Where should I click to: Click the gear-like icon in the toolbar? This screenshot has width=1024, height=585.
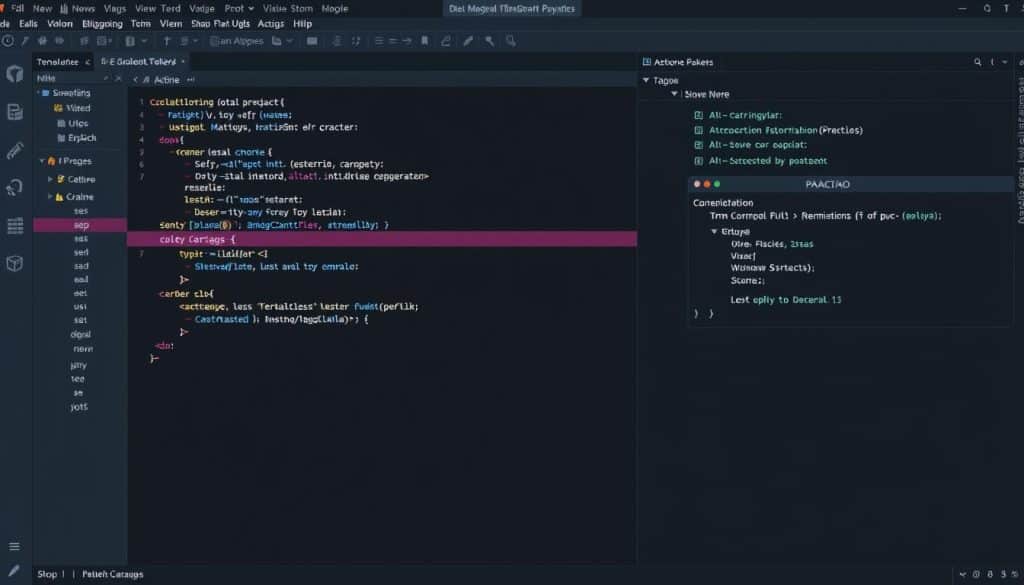(42, 40)
